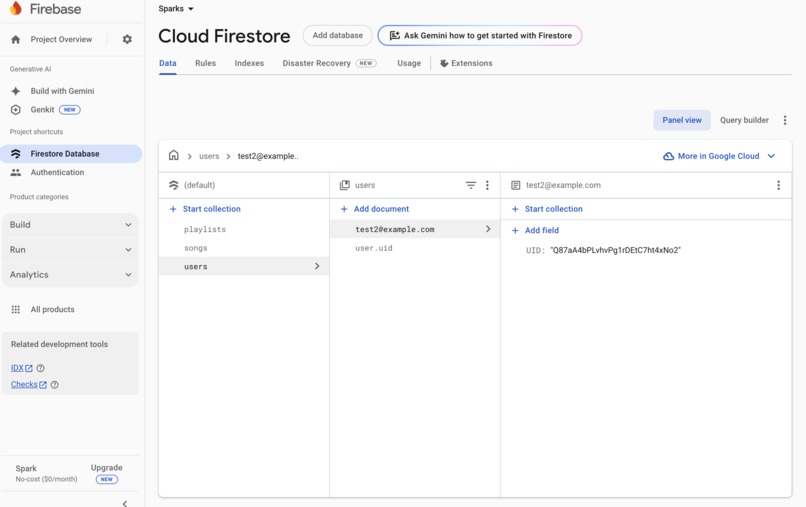Click the Authentication people icon

pyautogui.click(x=16, y=172)
